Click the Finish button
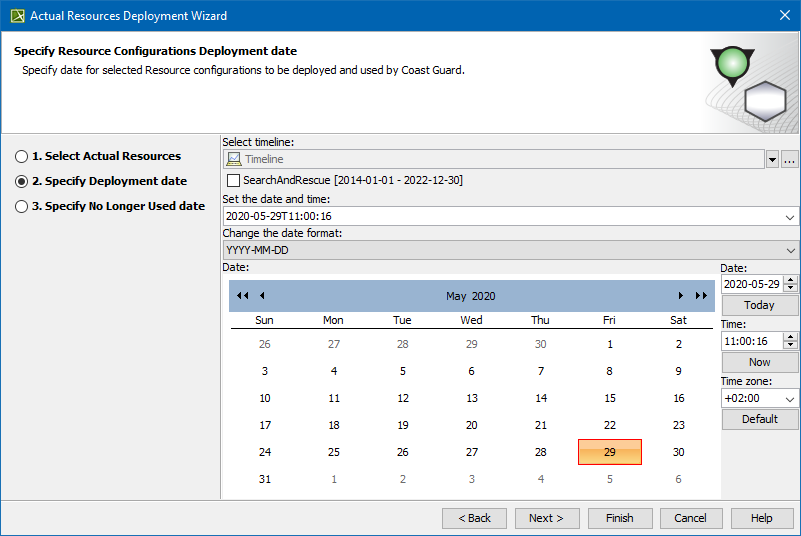The width and height of the screenshot is (801, 536). tap(619, 518)
